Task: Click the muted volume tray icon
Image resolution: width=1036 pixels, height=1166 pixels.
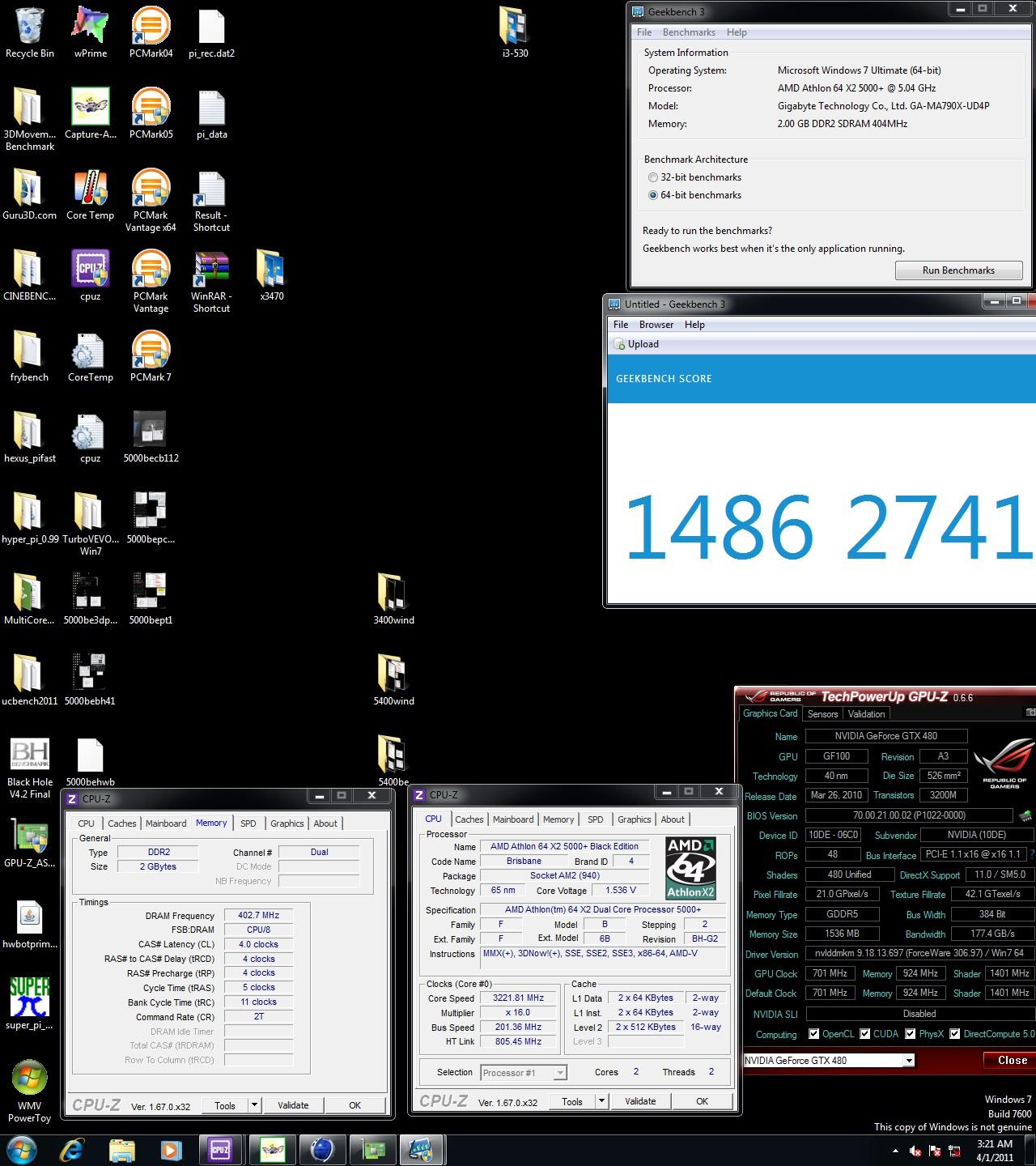Action: pyautogui.click(x=915, y=1151)
